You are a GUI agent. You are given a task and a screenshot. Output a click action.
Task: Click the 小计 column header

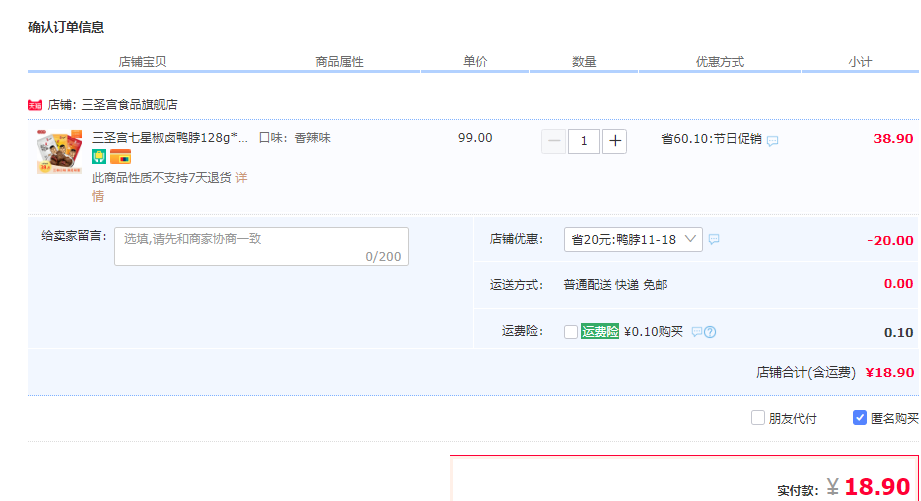coord(861,62)
